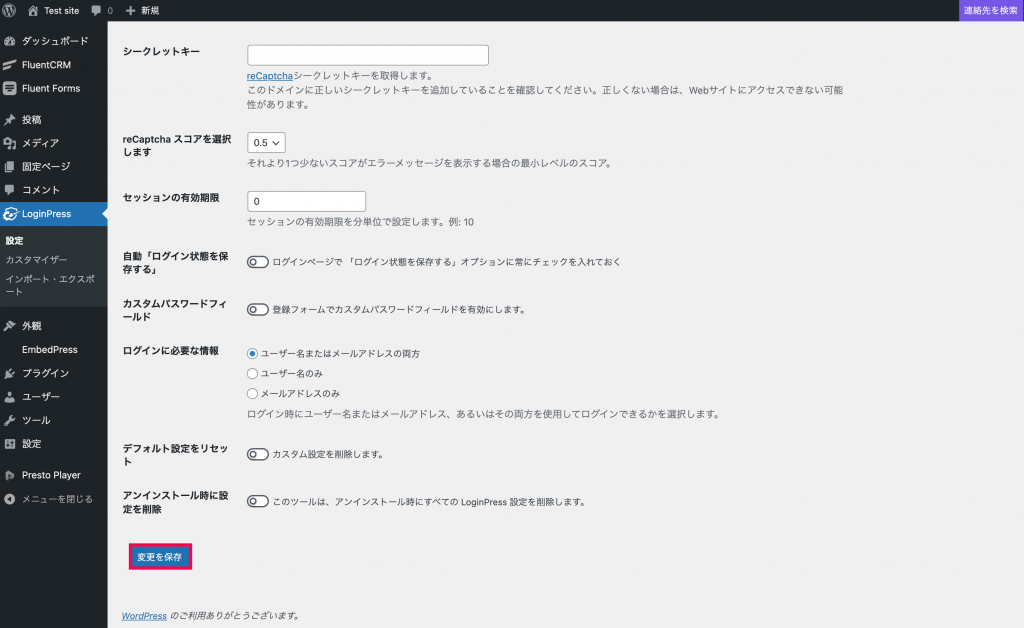
Task: Open ダッシュボード menu item
Action: (54, 41)
